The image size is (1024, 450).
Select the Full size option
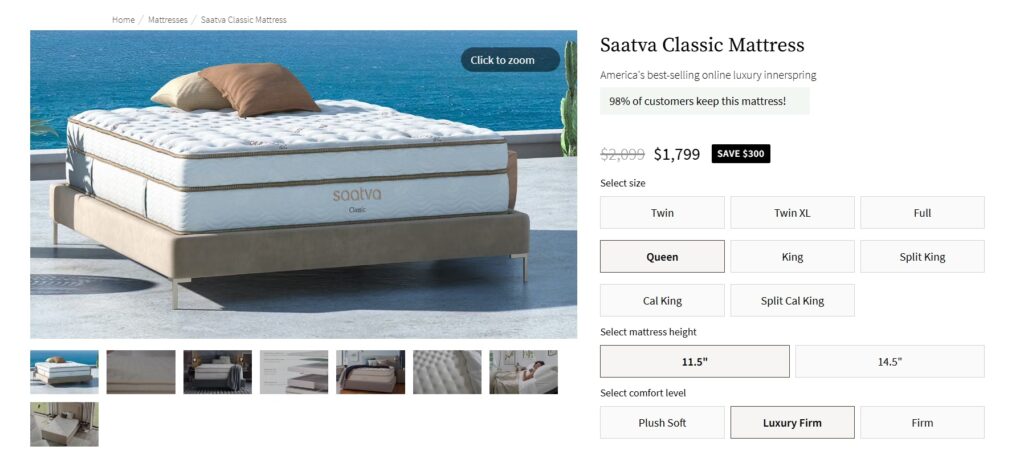(922, 212)
